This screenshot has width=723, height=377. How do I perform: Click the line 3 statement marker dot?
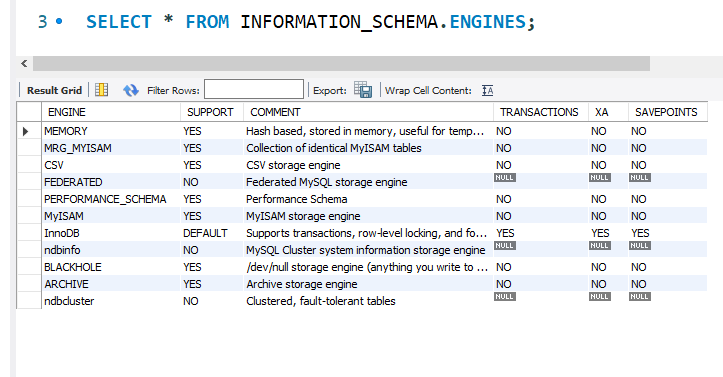tap(59, 21)
